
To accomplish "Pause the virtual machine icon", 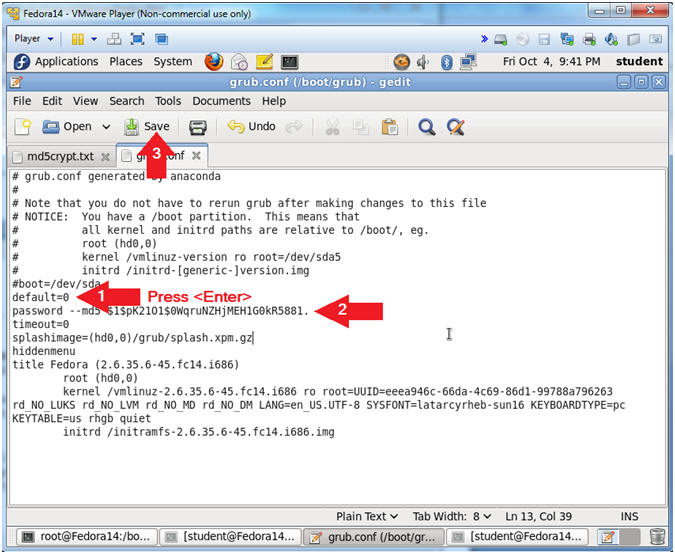I will 77,39.
